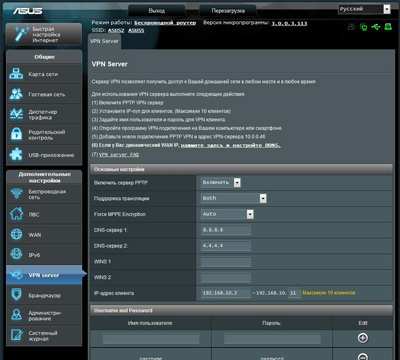The image size is (400, 360).
Task: Select Карта сети menu label
Action: coord(43,74)
